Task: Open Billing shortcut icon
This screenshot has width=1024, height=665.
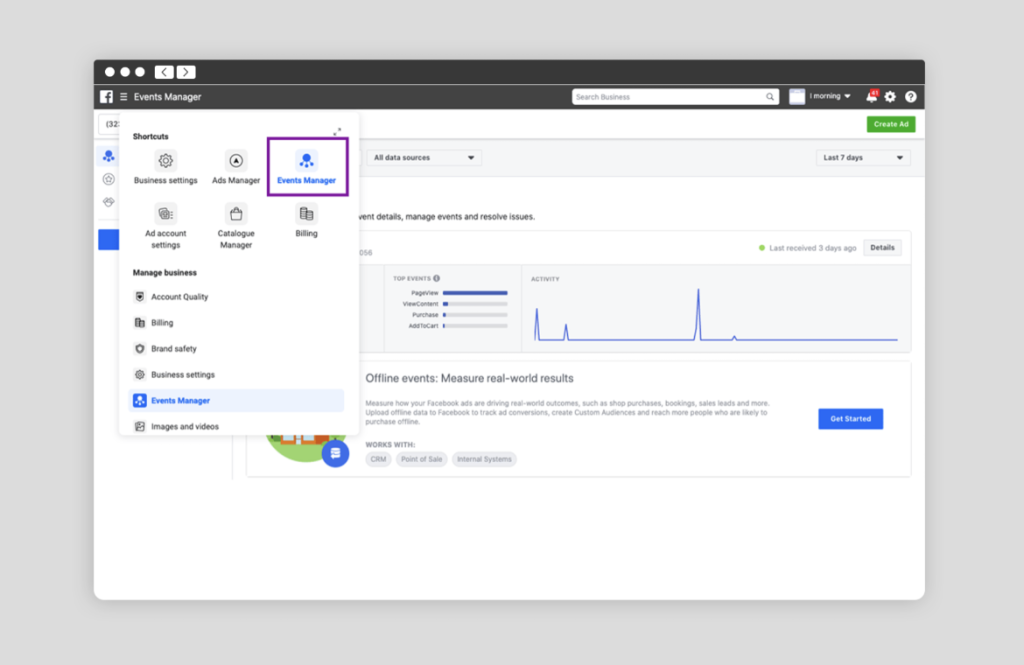Action: pyautogui.click(x=306, y=213)
